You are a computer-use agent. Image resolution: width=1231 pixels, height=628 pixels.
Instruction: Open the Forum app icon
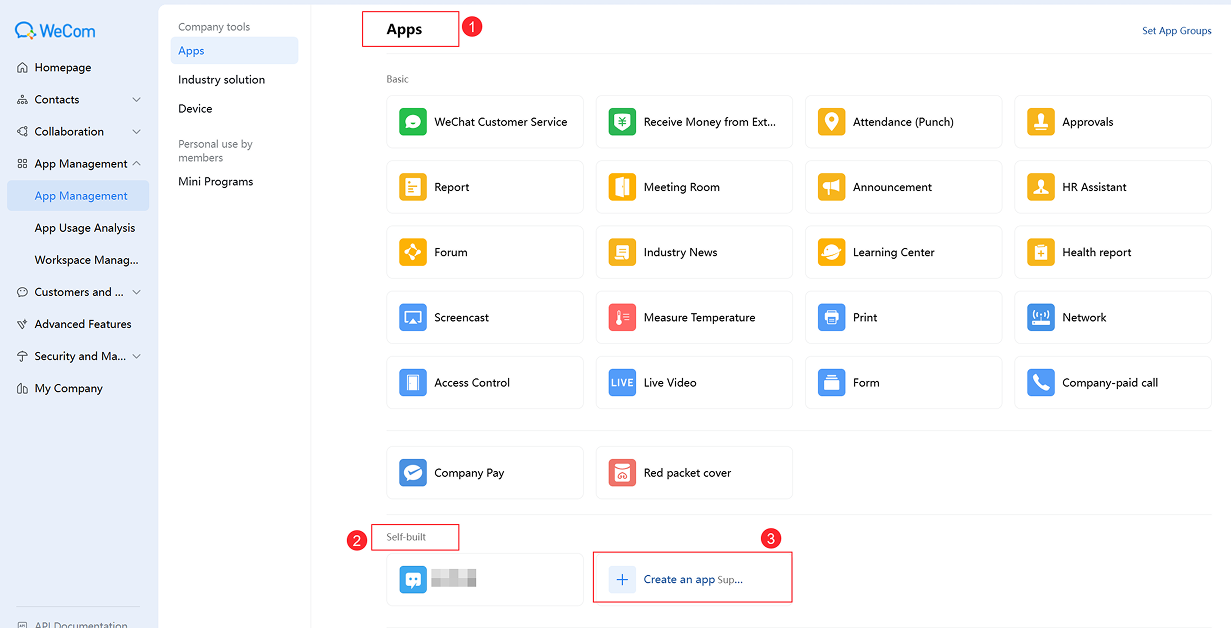413,252
